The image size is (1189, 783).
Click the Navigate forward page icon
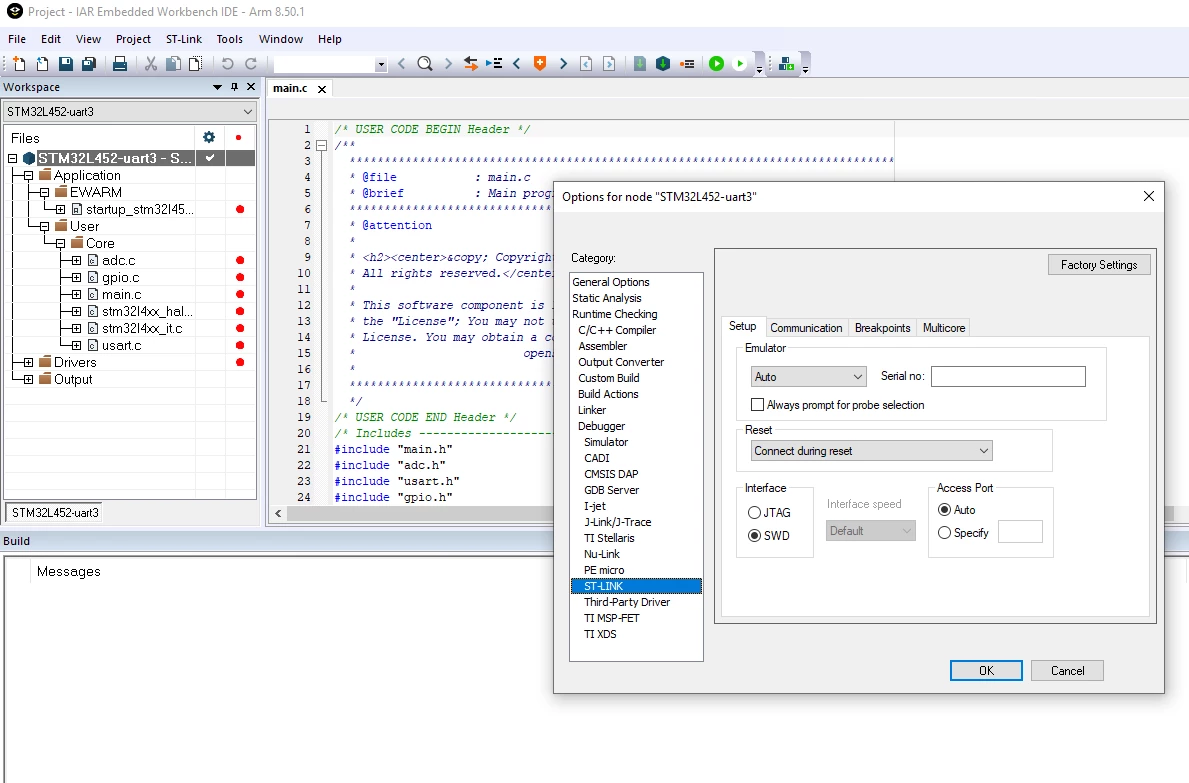click(x=609, y=64)
